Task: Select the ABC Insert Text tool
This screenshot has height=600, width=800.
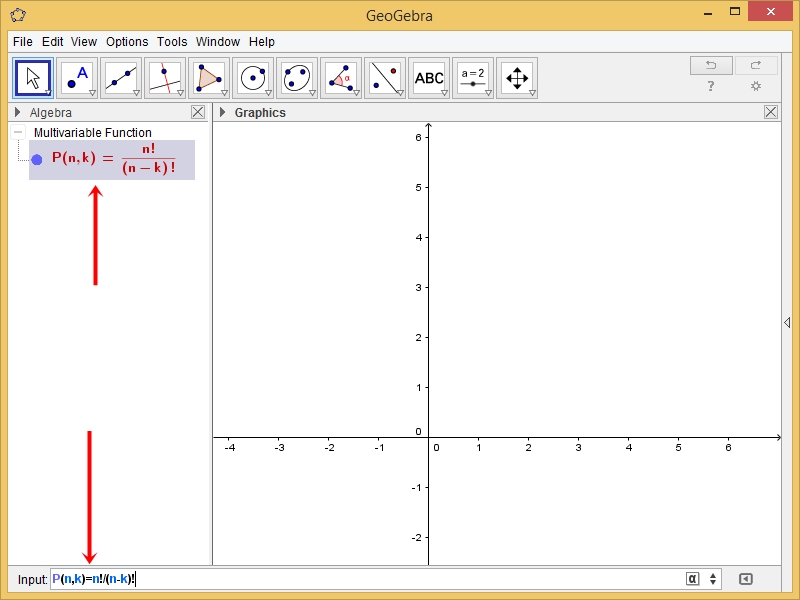Action: pos(429,78)
